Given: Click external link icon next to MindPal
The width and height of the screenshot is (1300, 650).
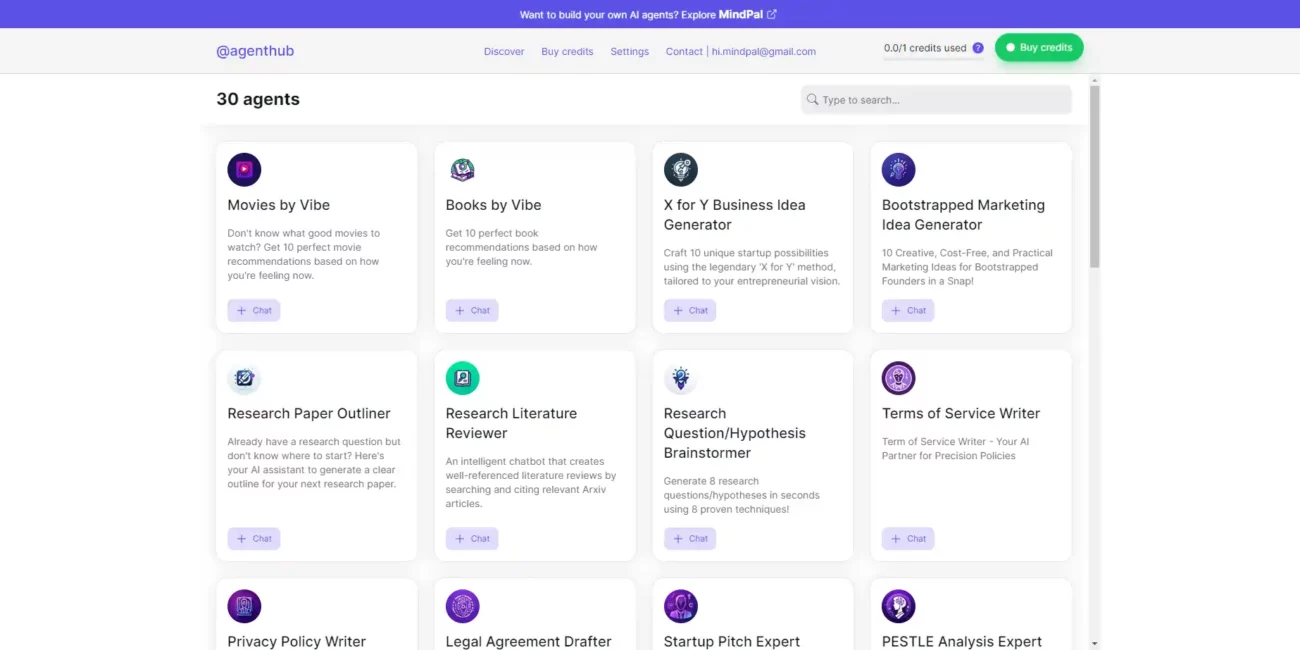Looking at the screenshot, I should (x=772, y=14).
